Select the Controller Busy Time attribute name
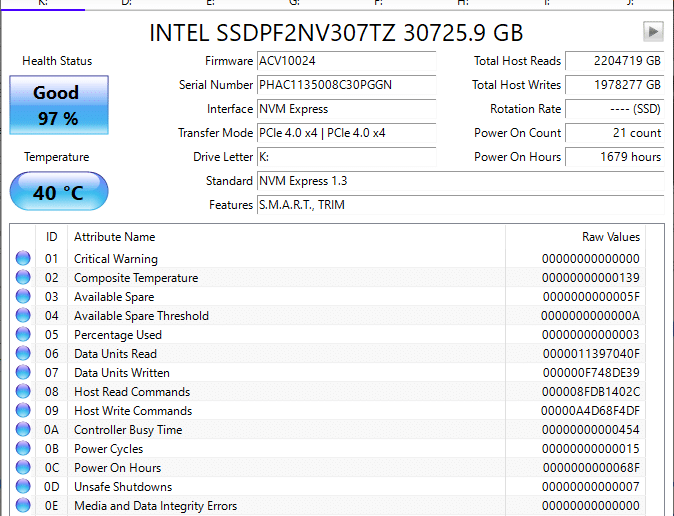The image size is (674, 516). tap(128, 430)
